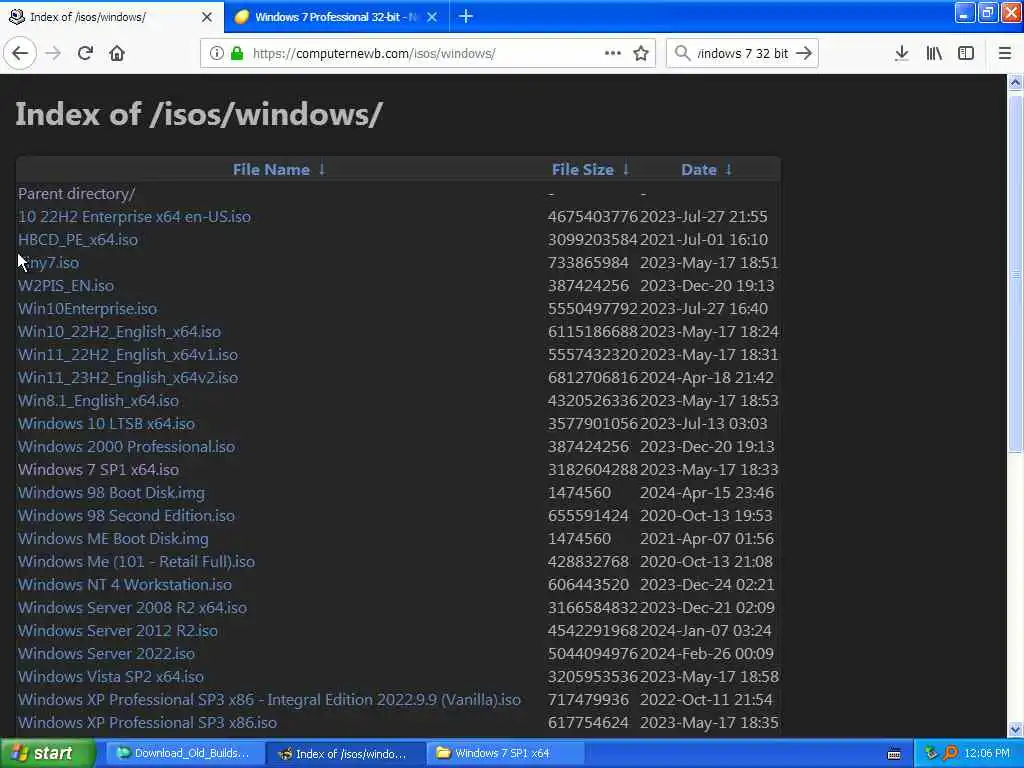Open the Parent directory link
1024x768 pixels.
(x=76, y=193)
